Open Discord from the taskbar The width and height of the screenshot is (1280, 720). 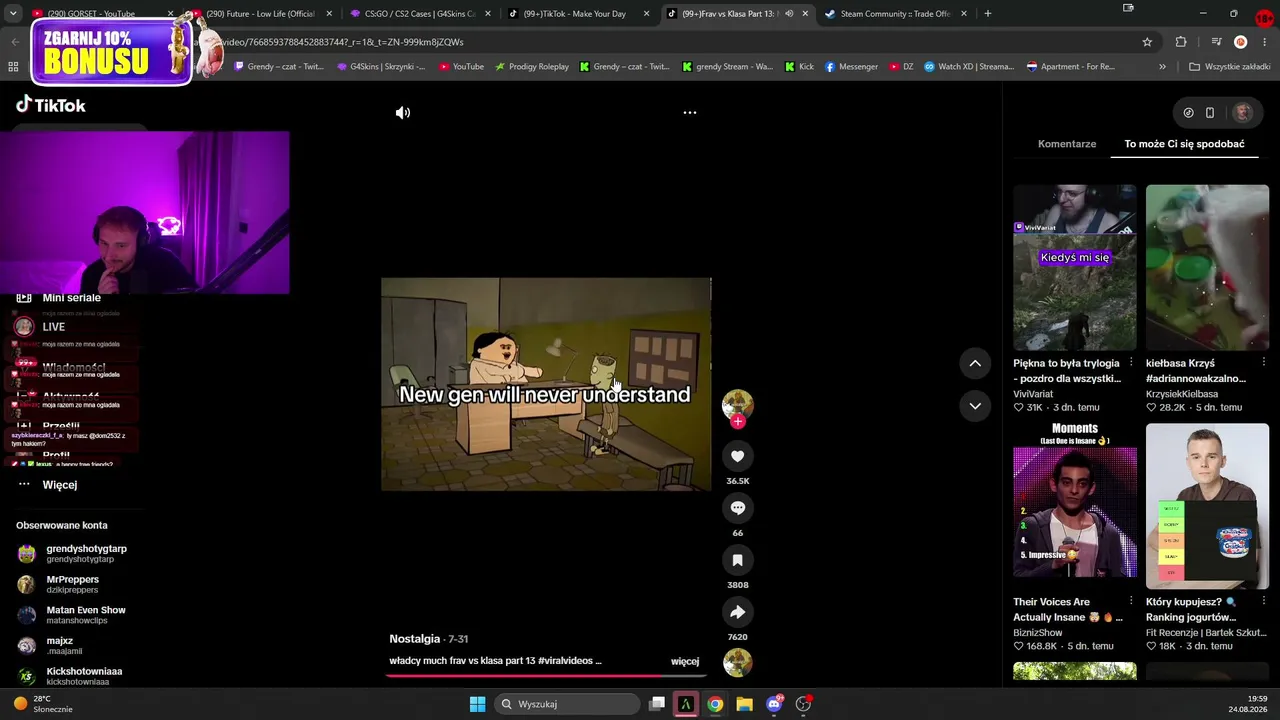773,704
